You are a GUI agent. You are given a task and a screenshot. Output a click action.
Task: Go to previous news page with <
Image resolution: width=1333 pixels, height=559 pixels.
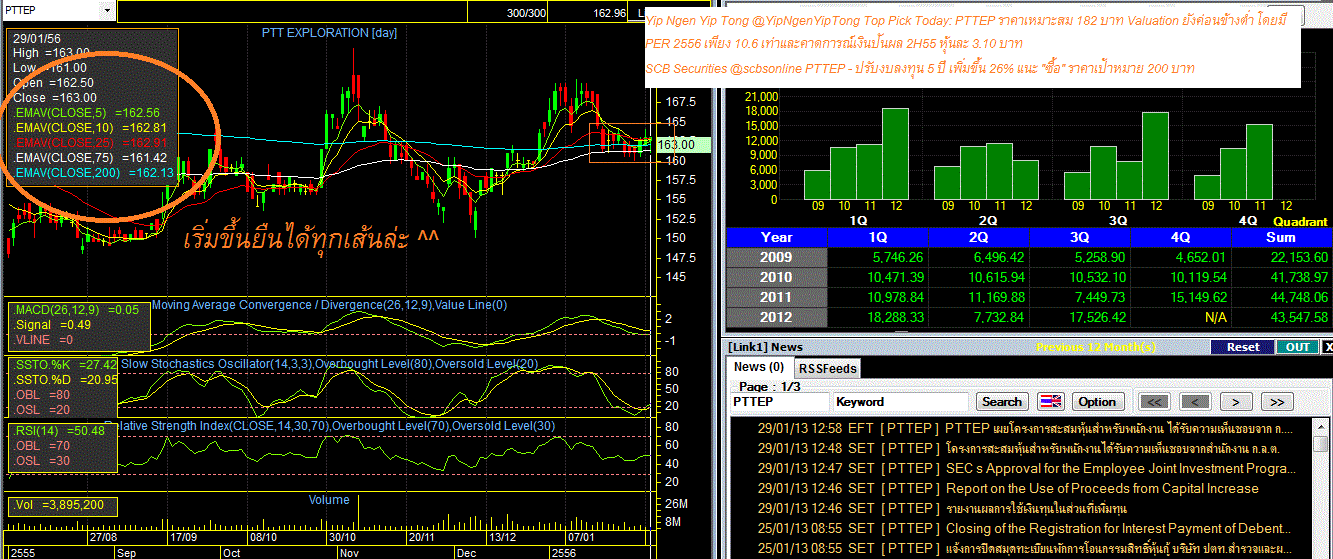1194,401
